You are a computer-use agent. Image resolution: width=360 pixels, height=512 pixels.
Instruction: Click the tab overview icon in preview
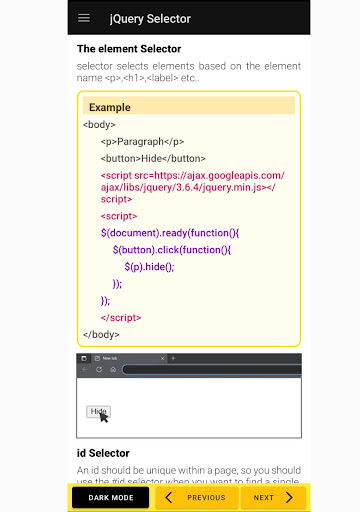click(84, 358)
